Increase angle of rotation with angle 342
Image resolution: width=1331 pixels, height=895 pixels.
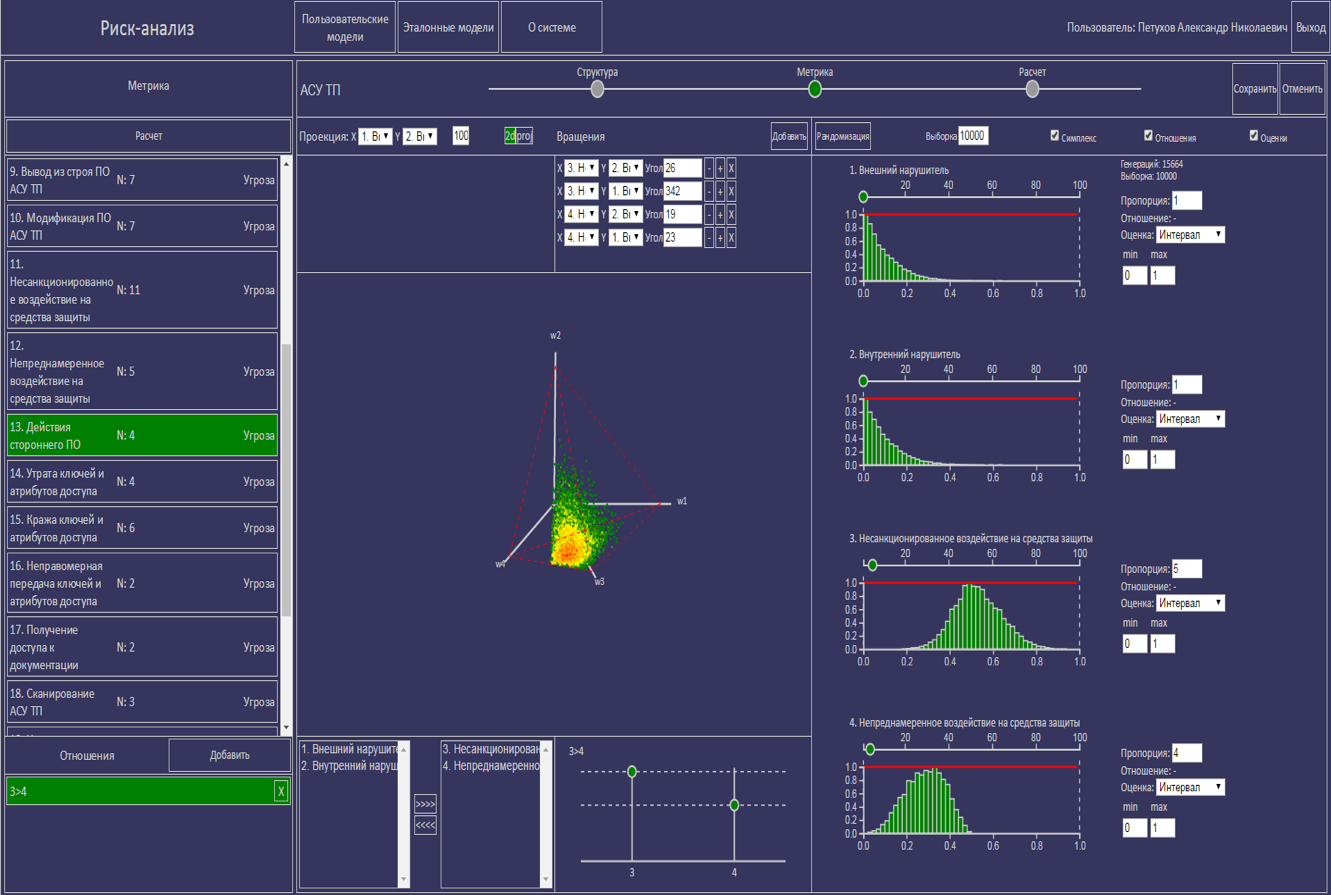[720, 191]
